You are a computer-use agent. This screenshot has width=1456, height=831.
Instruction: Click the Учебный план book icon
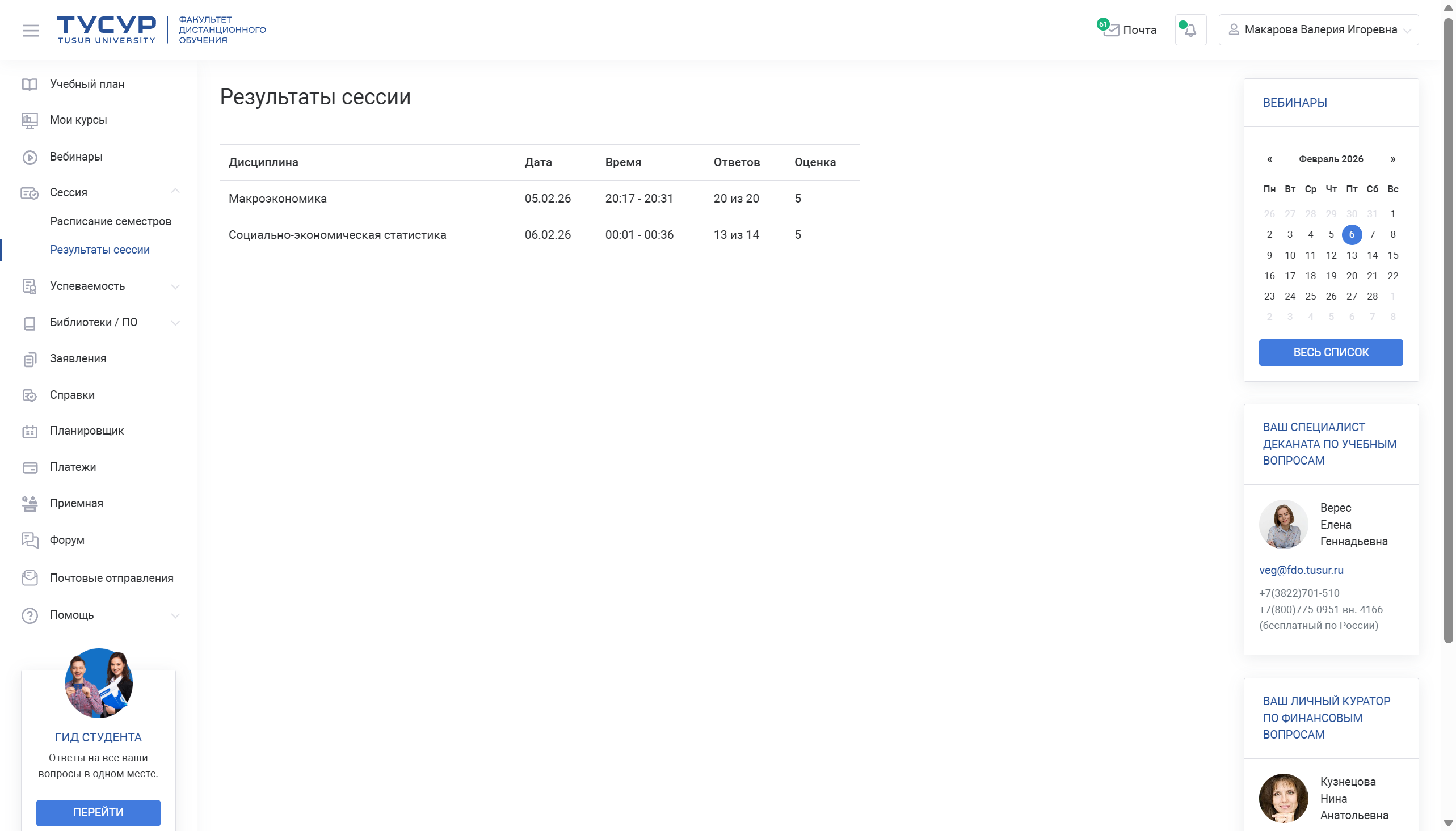30,85
